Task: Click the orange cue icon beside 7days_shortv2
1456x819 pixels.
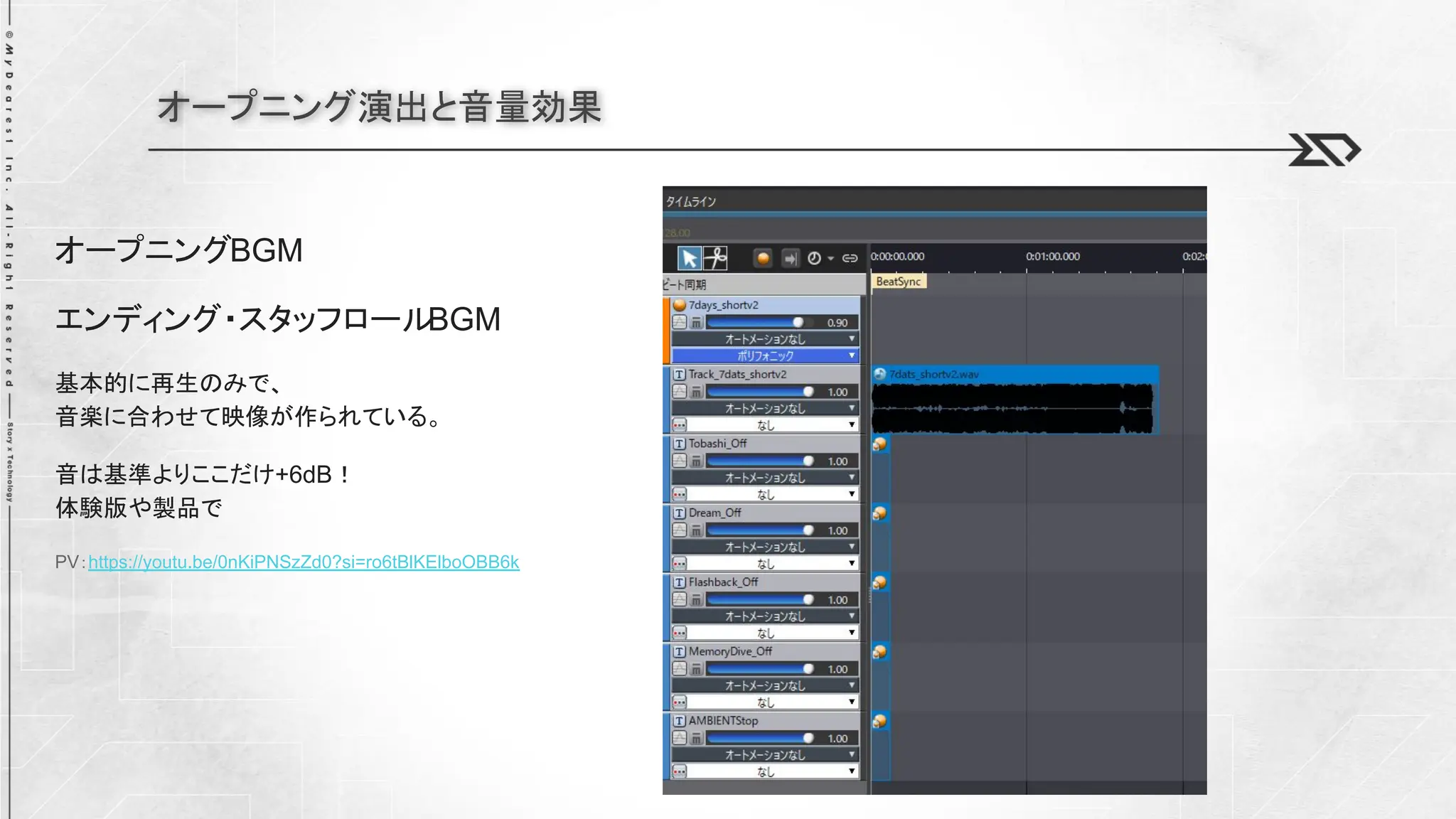Action: tap(680, 305)
